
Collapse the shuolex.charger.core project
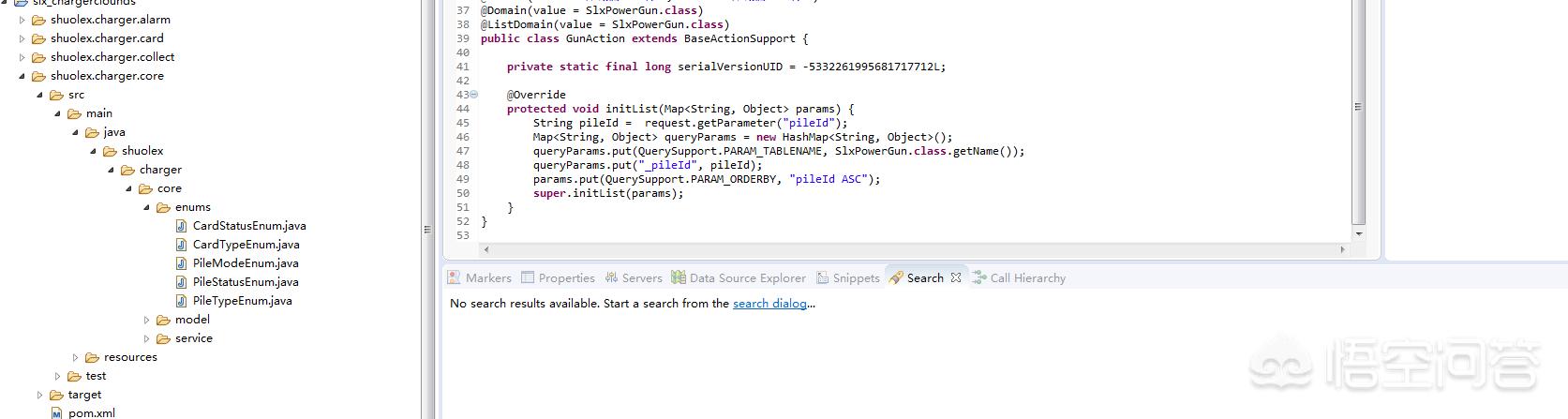(x=22, y=76)
